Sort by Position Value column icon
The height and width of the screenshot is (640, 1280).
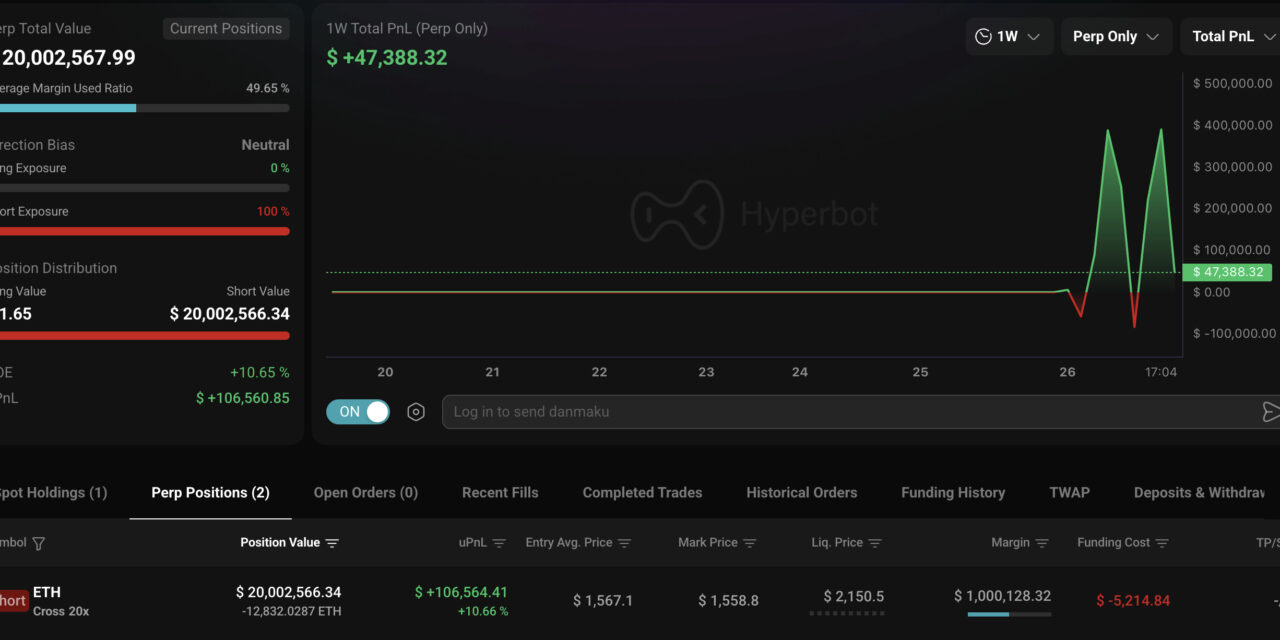coord(332,543)
